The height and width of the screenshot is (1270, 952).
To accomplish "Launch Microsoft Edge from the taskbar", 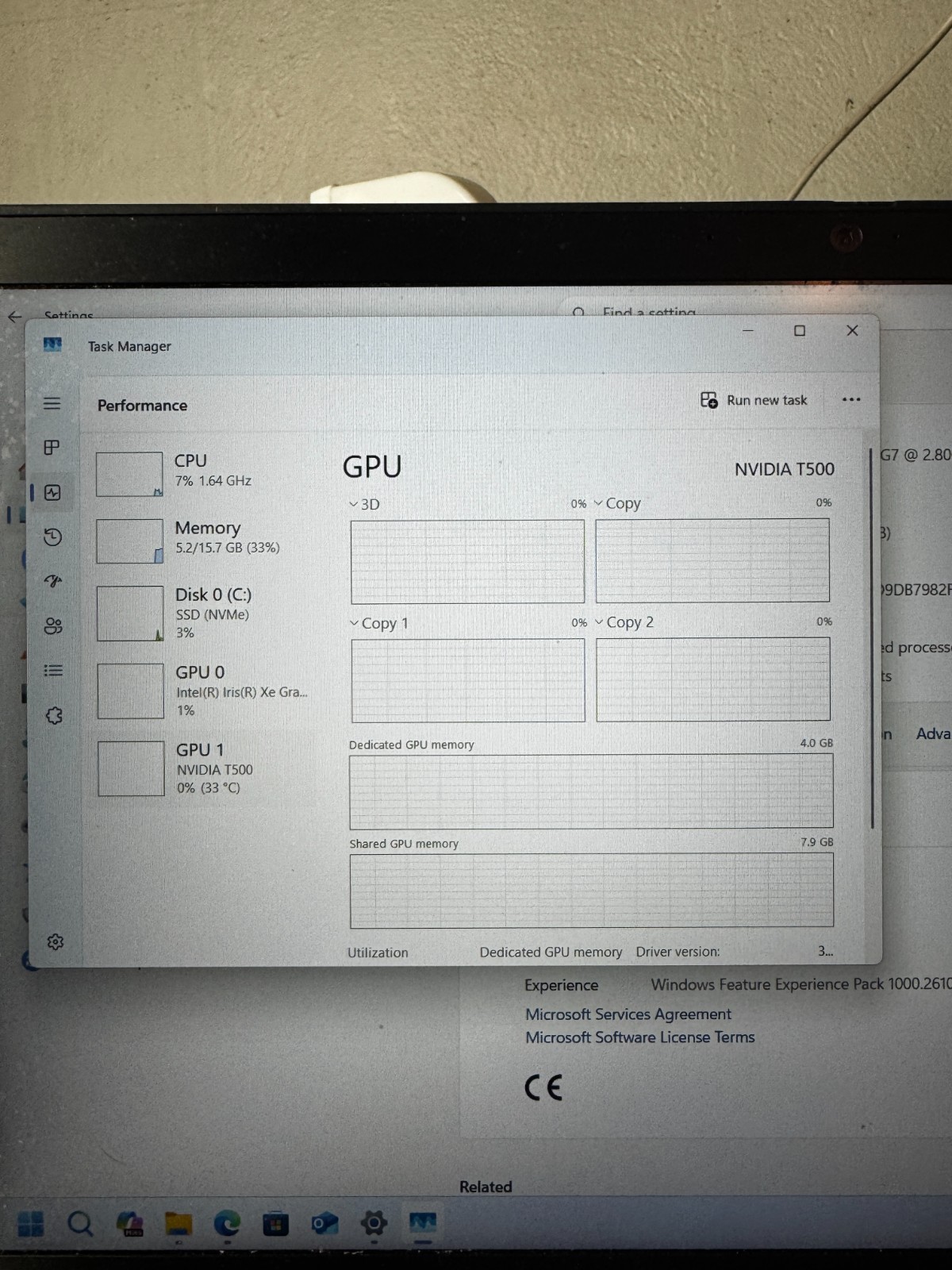I will click(x=227, y=1224).
